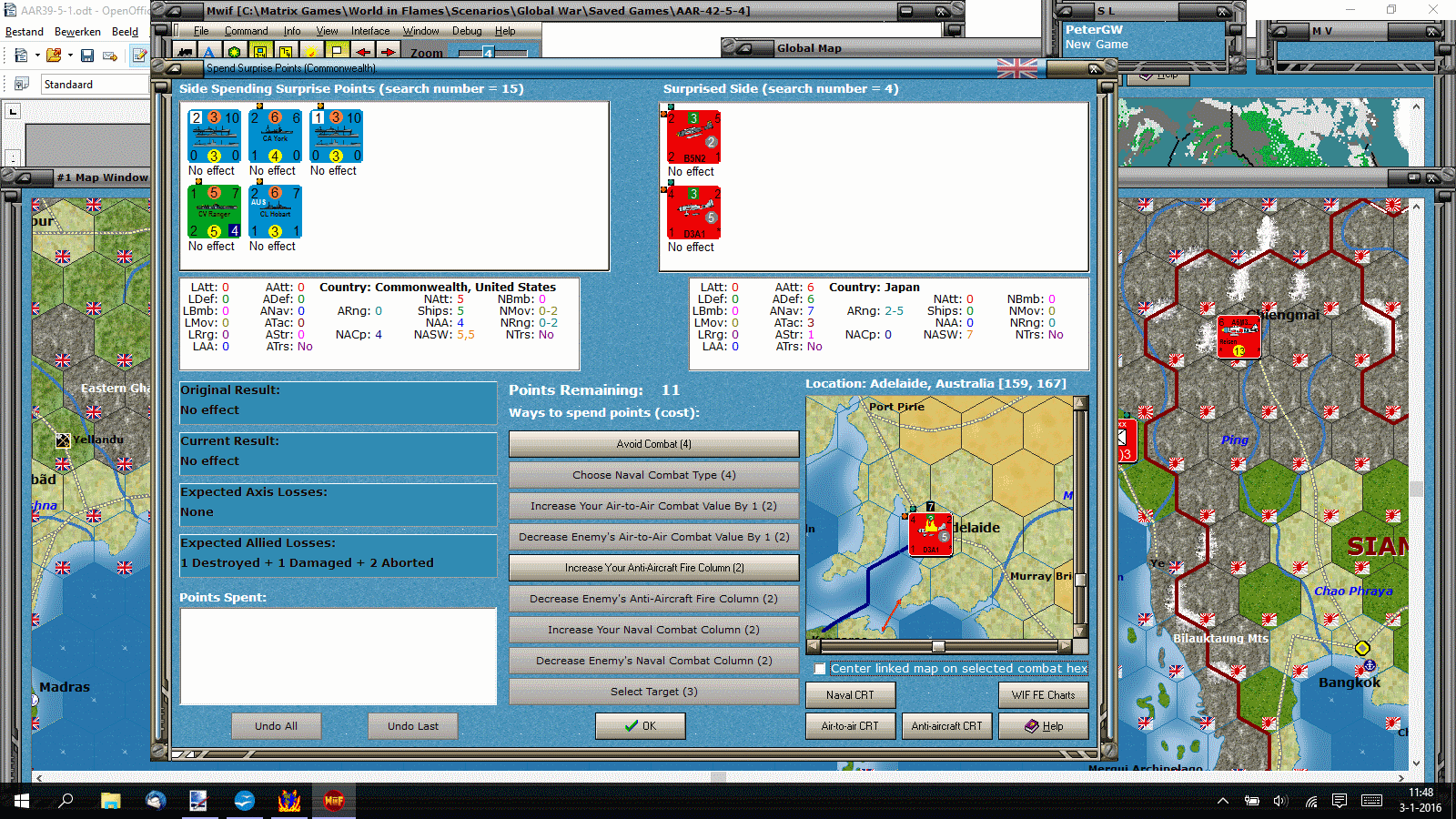This screenshot has width=1456, height=819.
Task: Click the third ship counter in top row
Action: click(336, 136)
